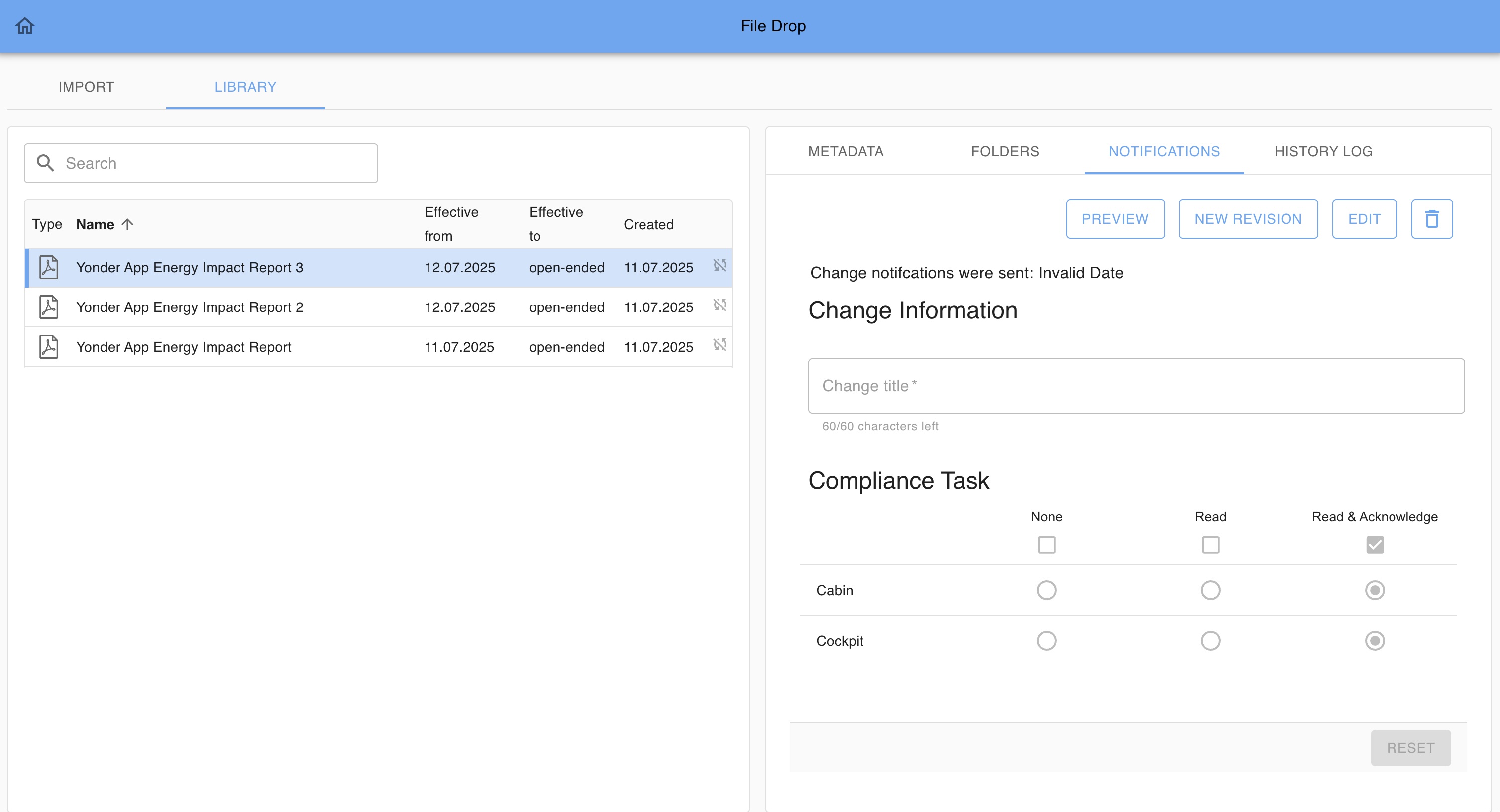Click the New Revision button
Viewport: 1500px width, 812px height.
pos(1248,219)
